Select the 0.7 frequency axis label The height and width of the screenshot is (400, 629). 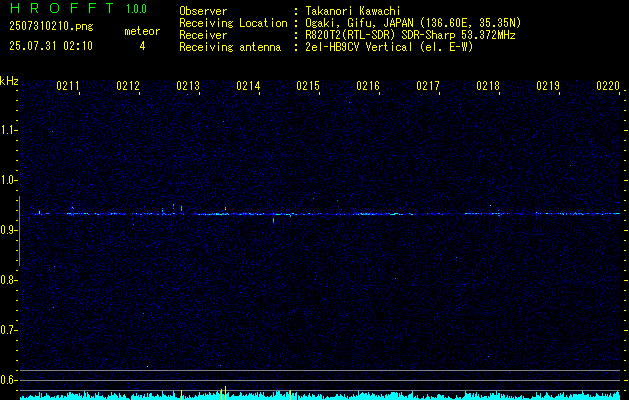click(9, 330)
